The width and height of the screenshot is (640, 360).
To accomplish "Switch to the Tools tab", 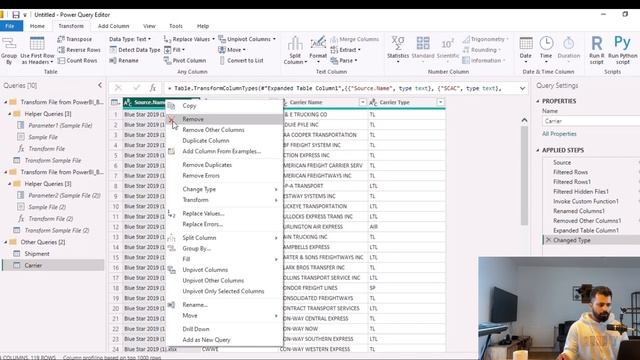I will (176, 26).
